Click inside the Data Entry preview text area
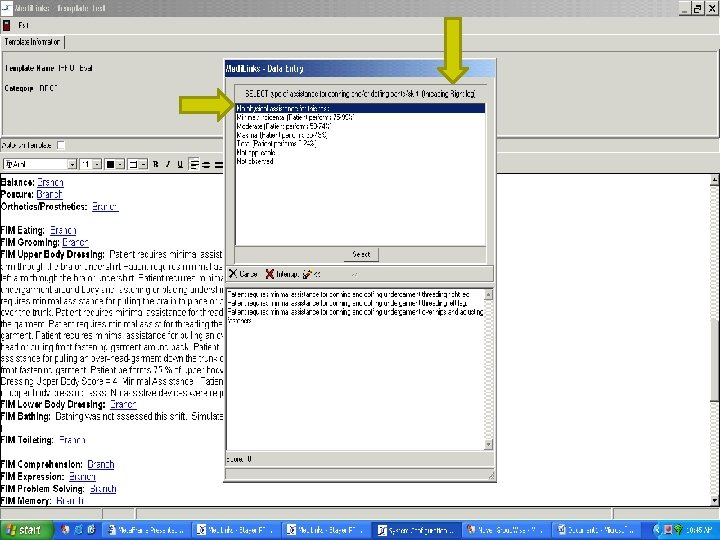The height and width of the screenshot is (540, 720). (x=355, y=369)
